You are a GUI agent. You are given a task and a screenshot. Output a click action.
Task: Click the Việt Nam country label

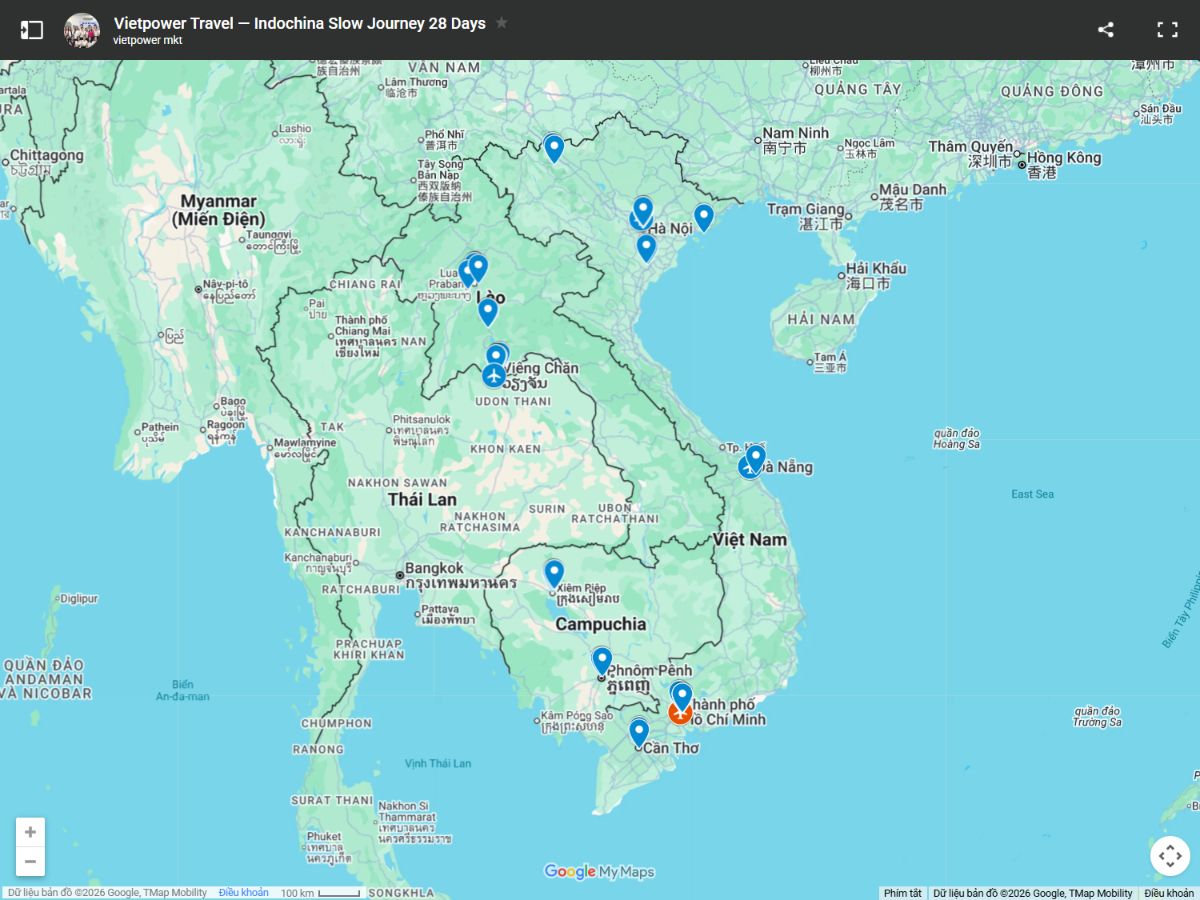(750, 539)
